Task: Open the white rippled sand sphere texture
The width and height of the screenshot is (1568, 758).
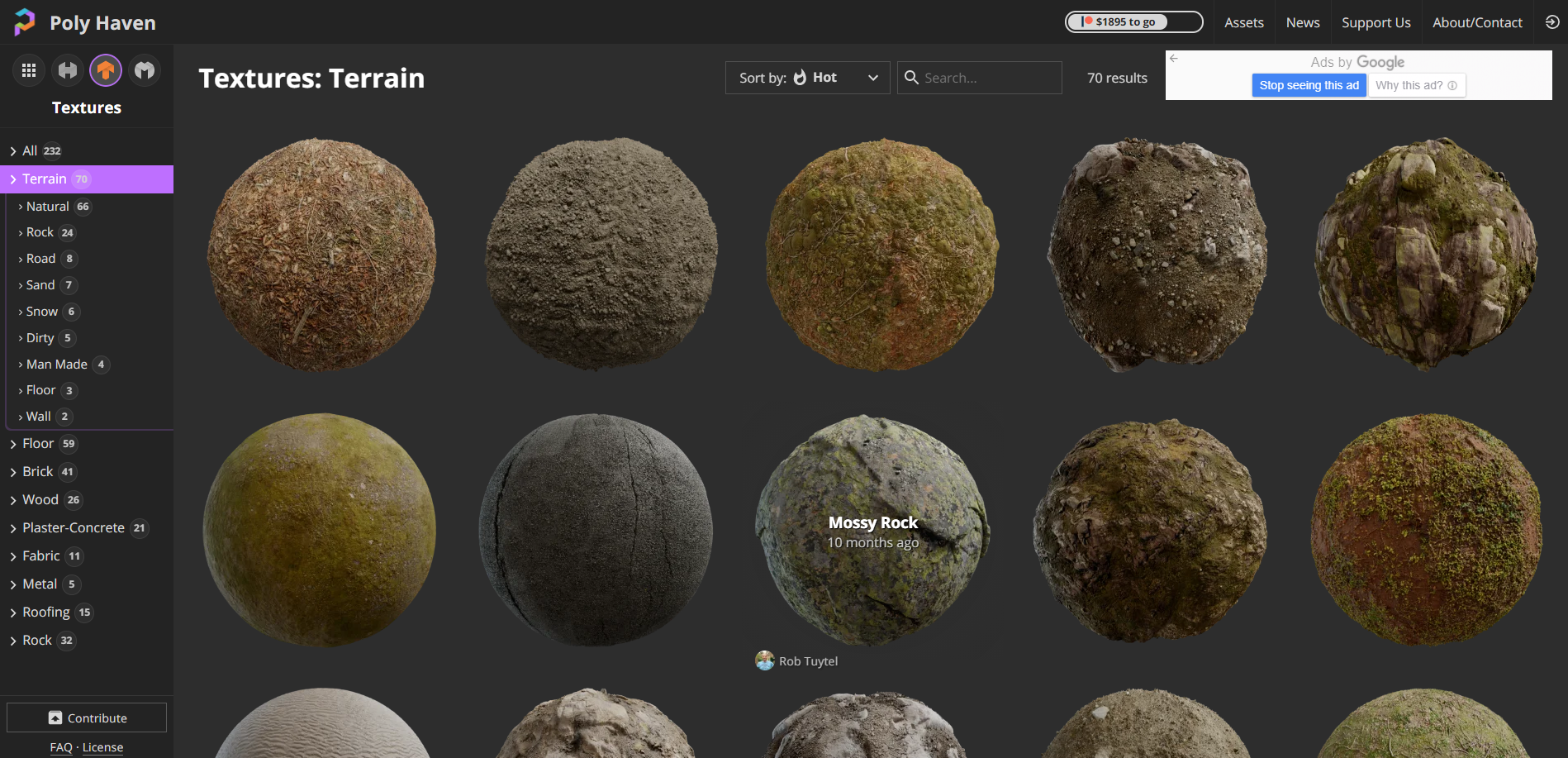Action: [x=321, y=722]
